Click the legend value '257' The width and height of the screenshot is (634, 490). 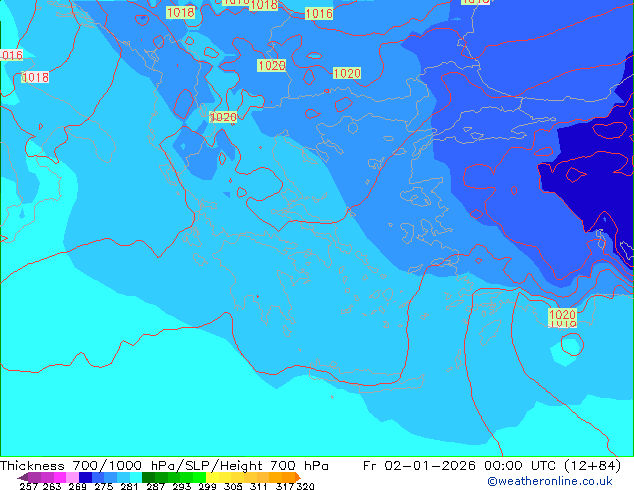[29, 486]
